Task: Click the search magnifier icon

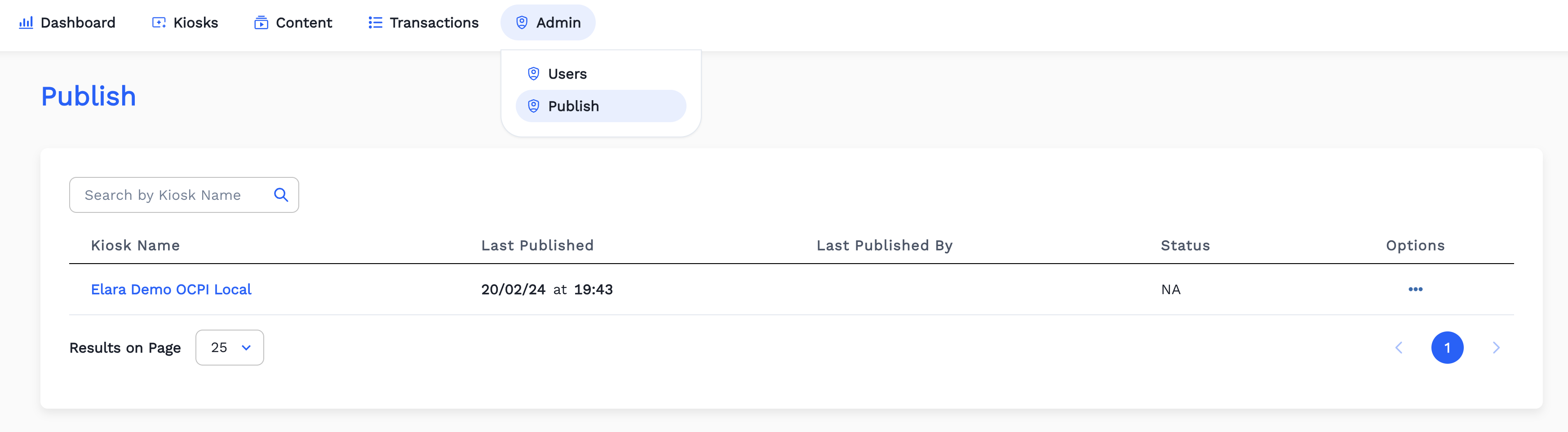Action: pyautogui.click(x=281, y=195)
